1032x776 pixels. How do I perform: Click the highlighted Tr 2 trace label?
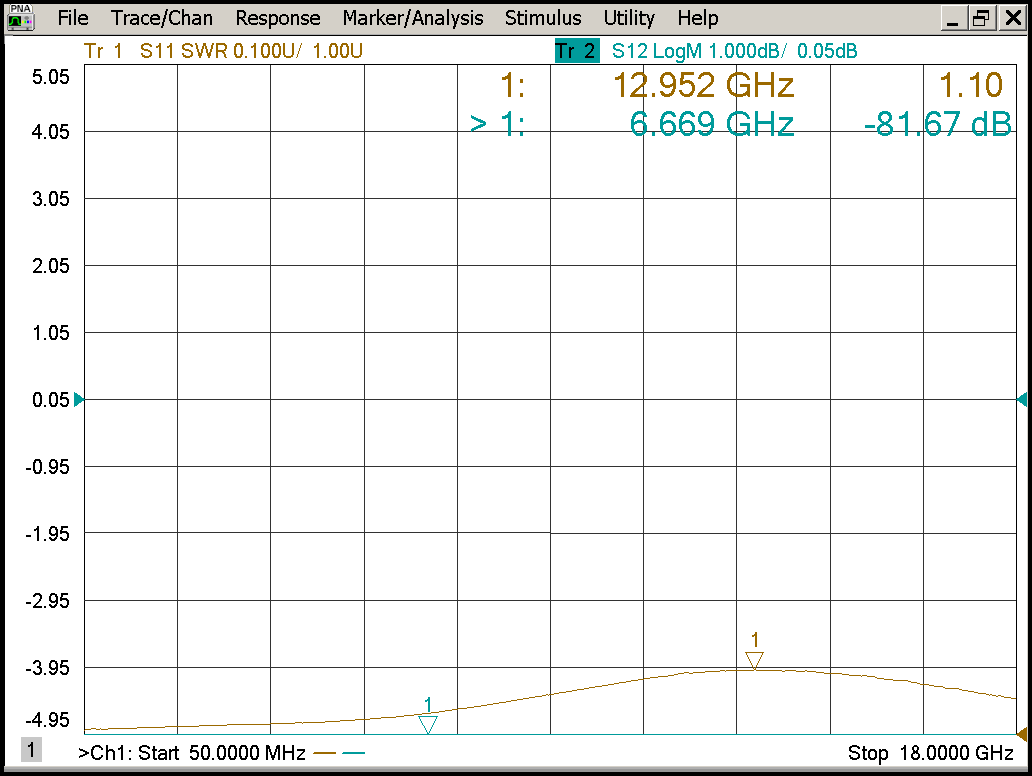coord(575,51)
